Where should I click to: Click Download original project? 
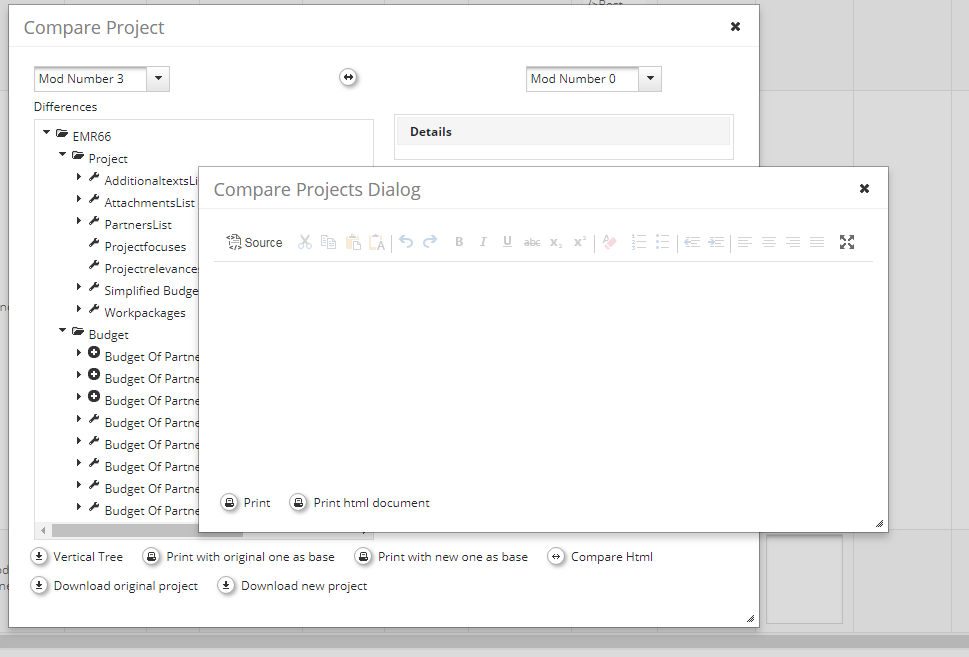(115, 586)
